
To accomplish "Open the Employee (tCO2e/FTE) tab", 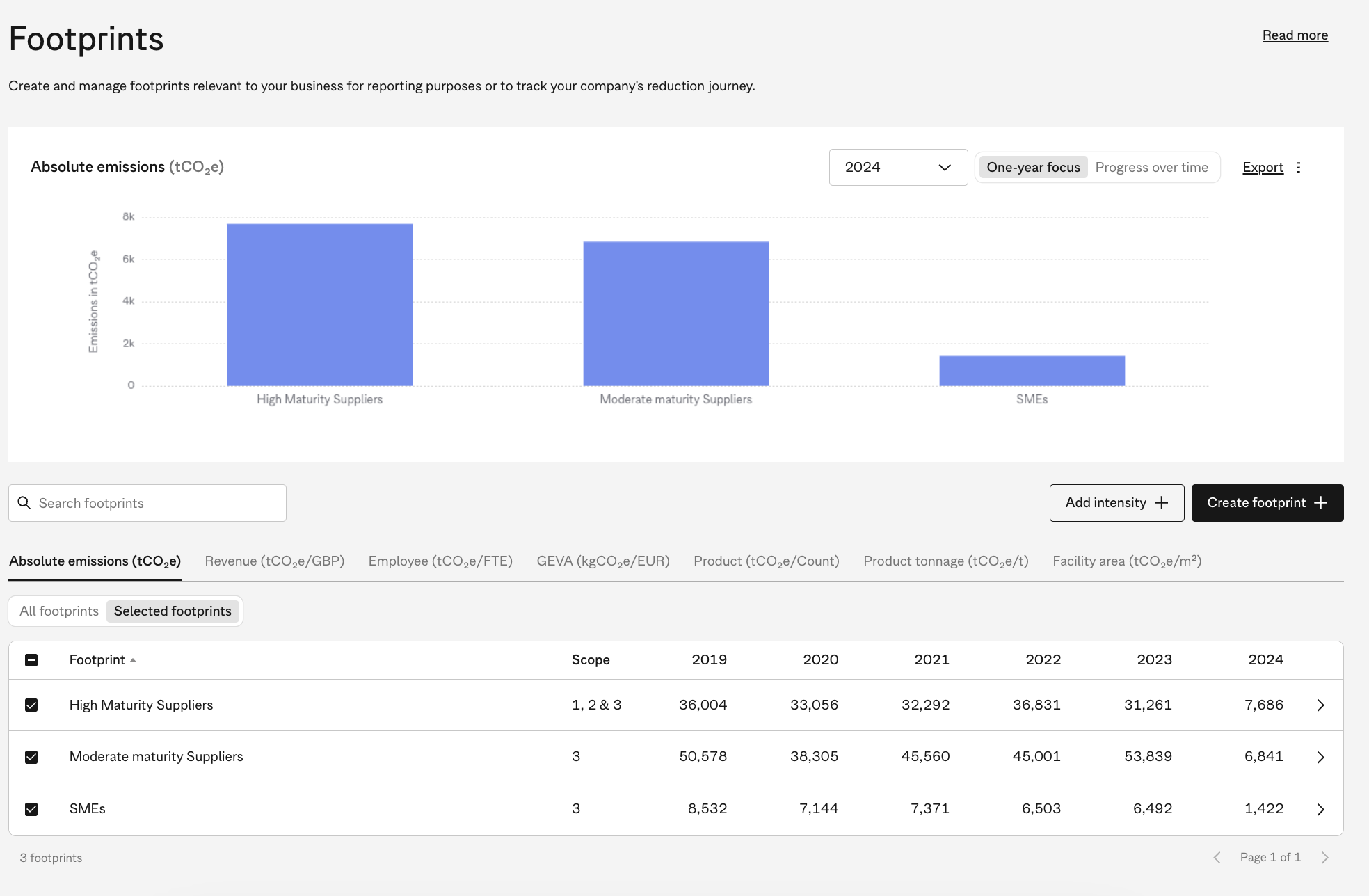I will click(x=440, y=561).
